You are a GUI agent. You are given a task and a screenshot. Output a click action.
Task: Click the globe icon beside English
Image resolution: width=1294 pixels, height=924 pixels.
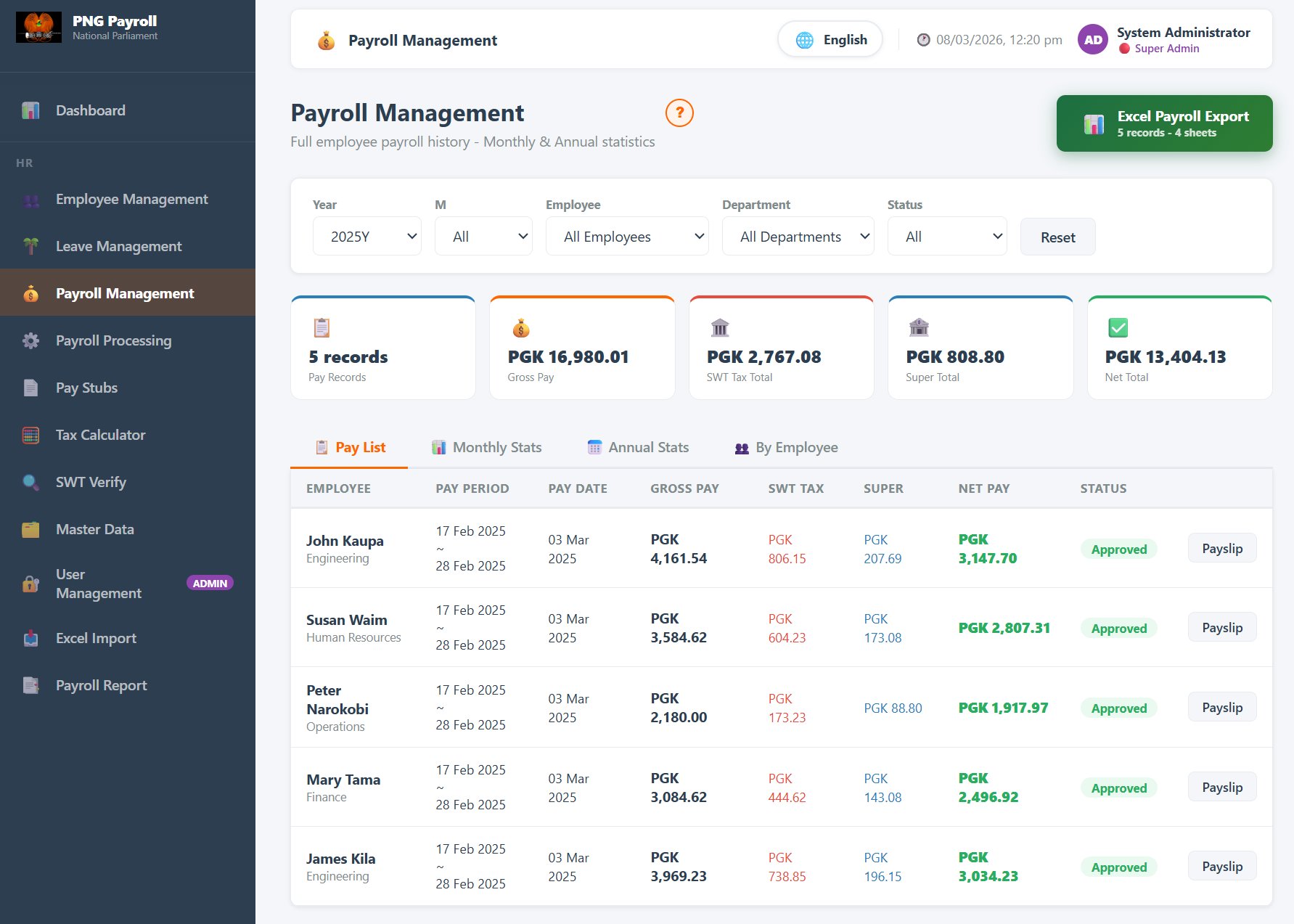point(805,40)
